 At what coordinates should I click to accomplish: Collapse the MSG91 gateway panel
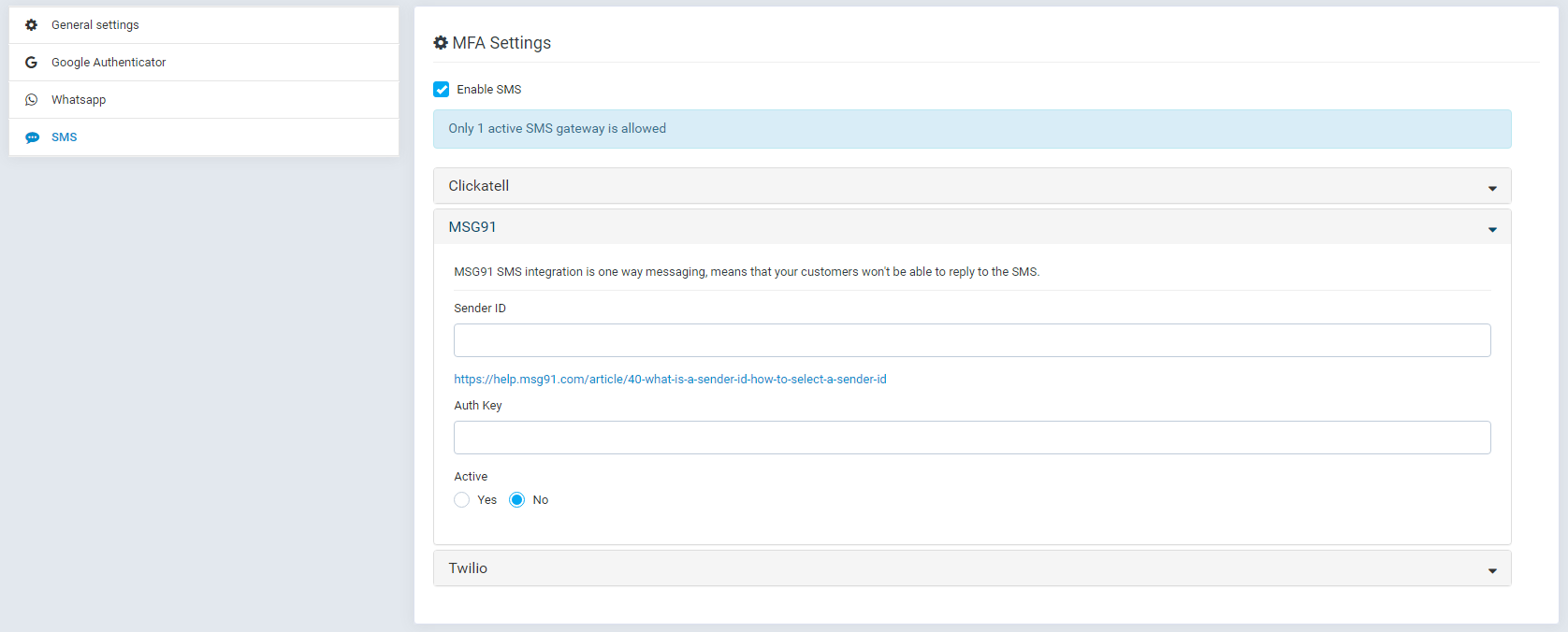(972, 227)
